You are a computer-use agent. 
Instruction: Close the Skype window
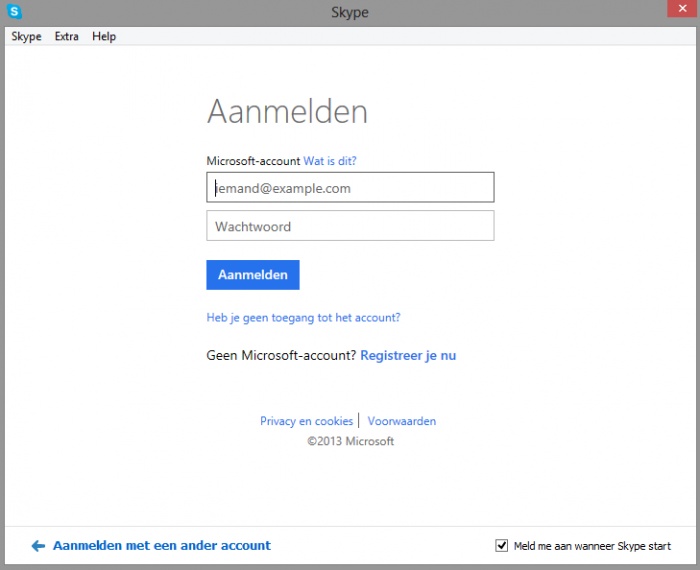coord(682,8)
